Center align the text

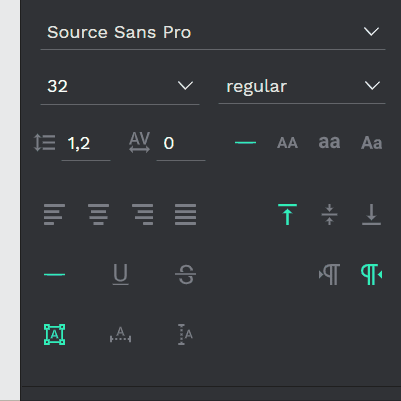(98, 214)
